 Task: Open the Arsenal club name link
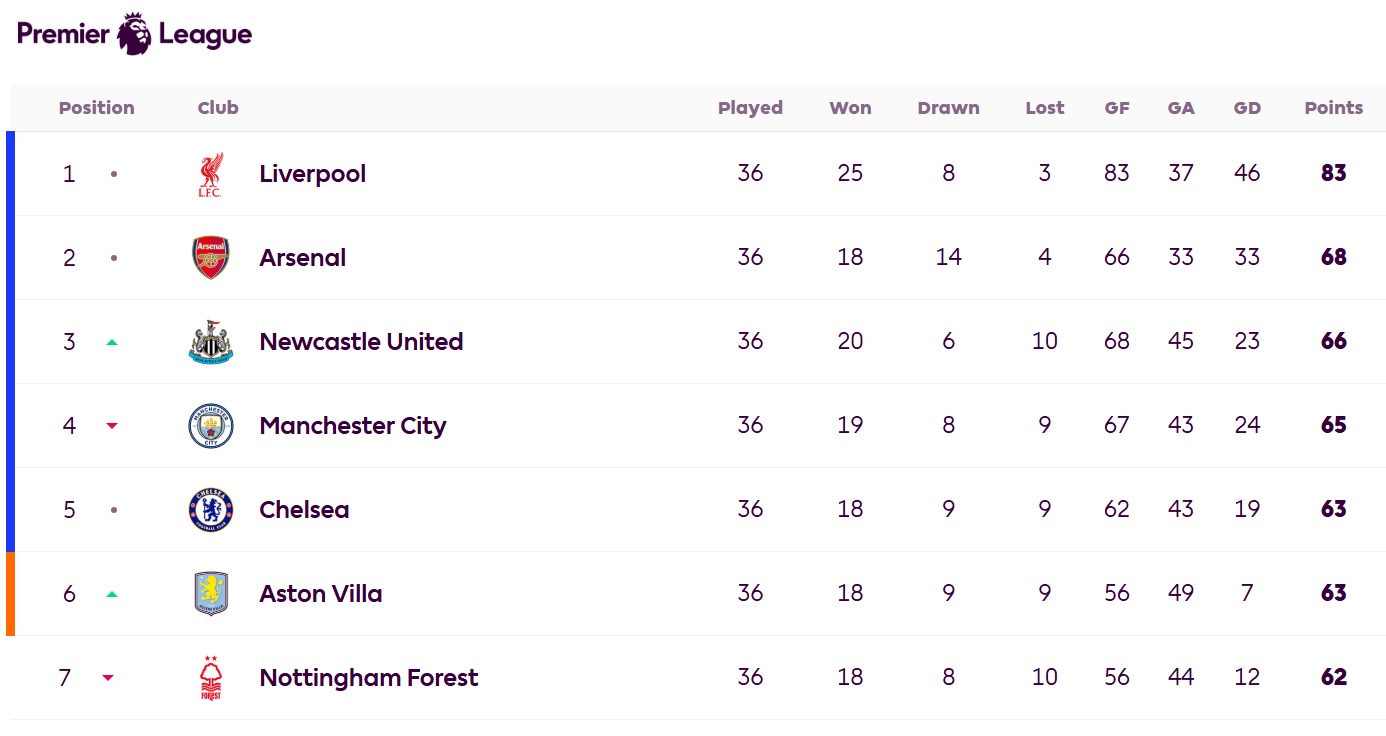pyautogui.click(x=302, y=258)
